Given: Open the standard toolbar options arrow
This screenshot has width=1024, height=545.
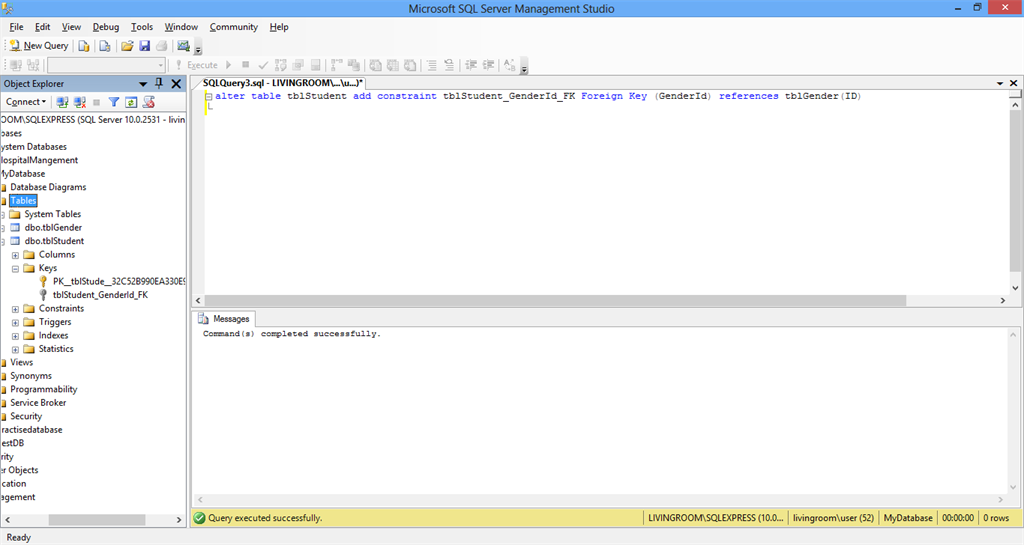Looking at the screenshot, I should pyautogui.click(x=199, y=49).
